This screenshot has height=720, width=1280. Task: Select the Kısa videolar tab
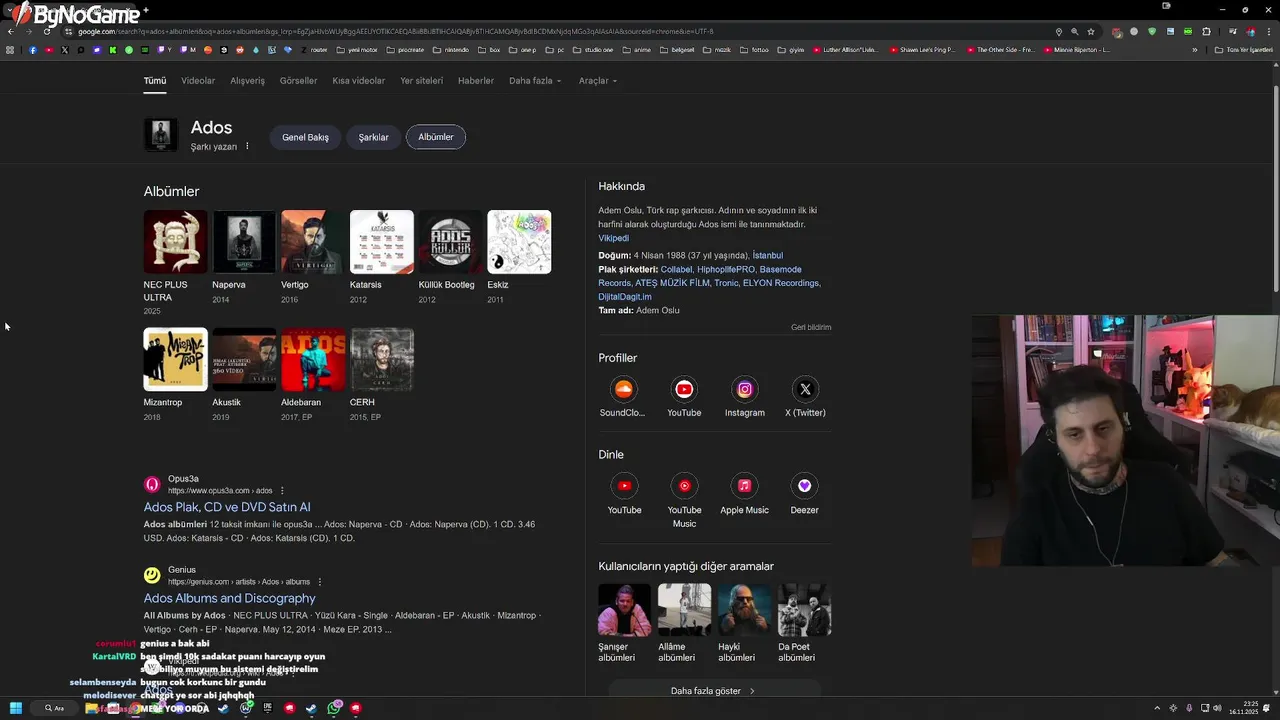[359, 81]
